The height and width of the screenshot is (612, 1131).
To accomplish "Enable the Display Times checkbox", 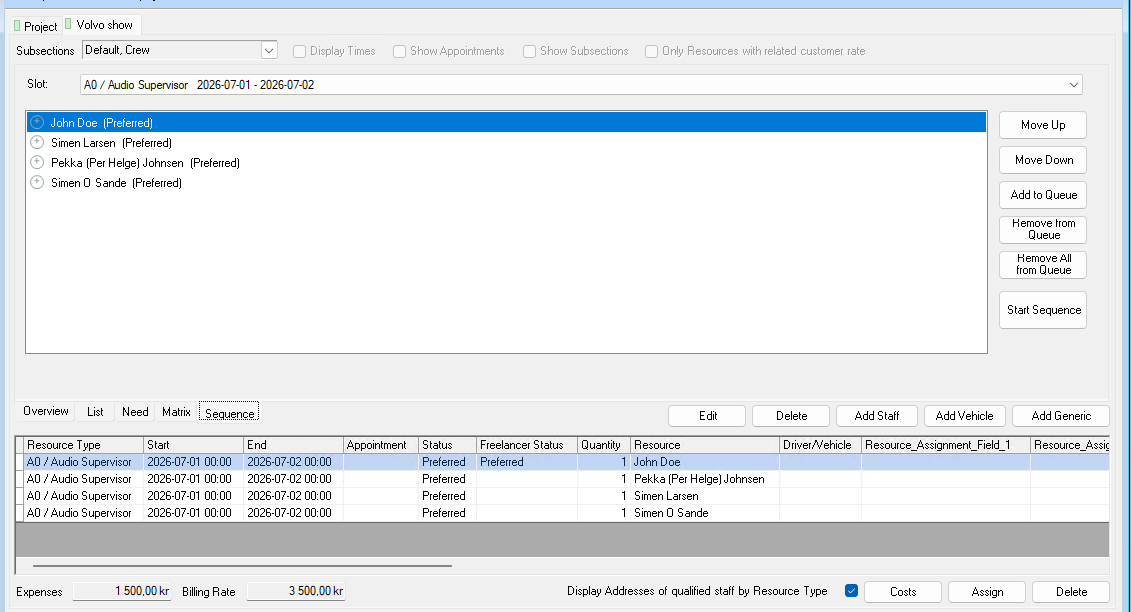I will tap(299, 51).
